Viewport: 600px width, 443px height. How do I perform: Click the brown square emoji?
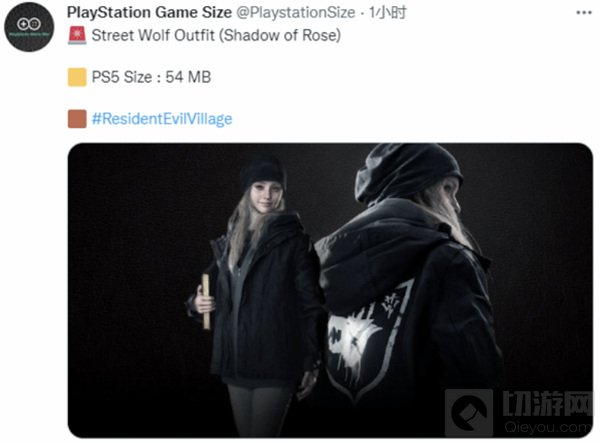click(77, 119)
